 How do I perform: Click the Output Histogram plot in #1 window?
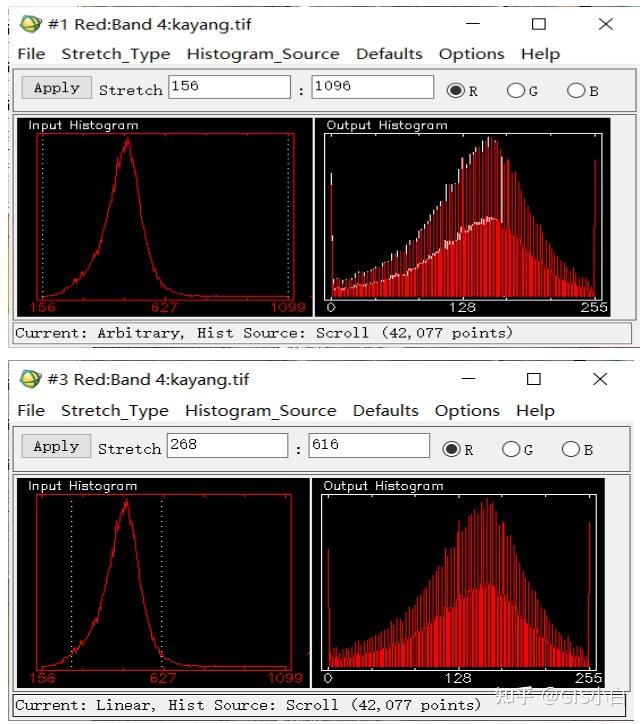click(463, 216)
